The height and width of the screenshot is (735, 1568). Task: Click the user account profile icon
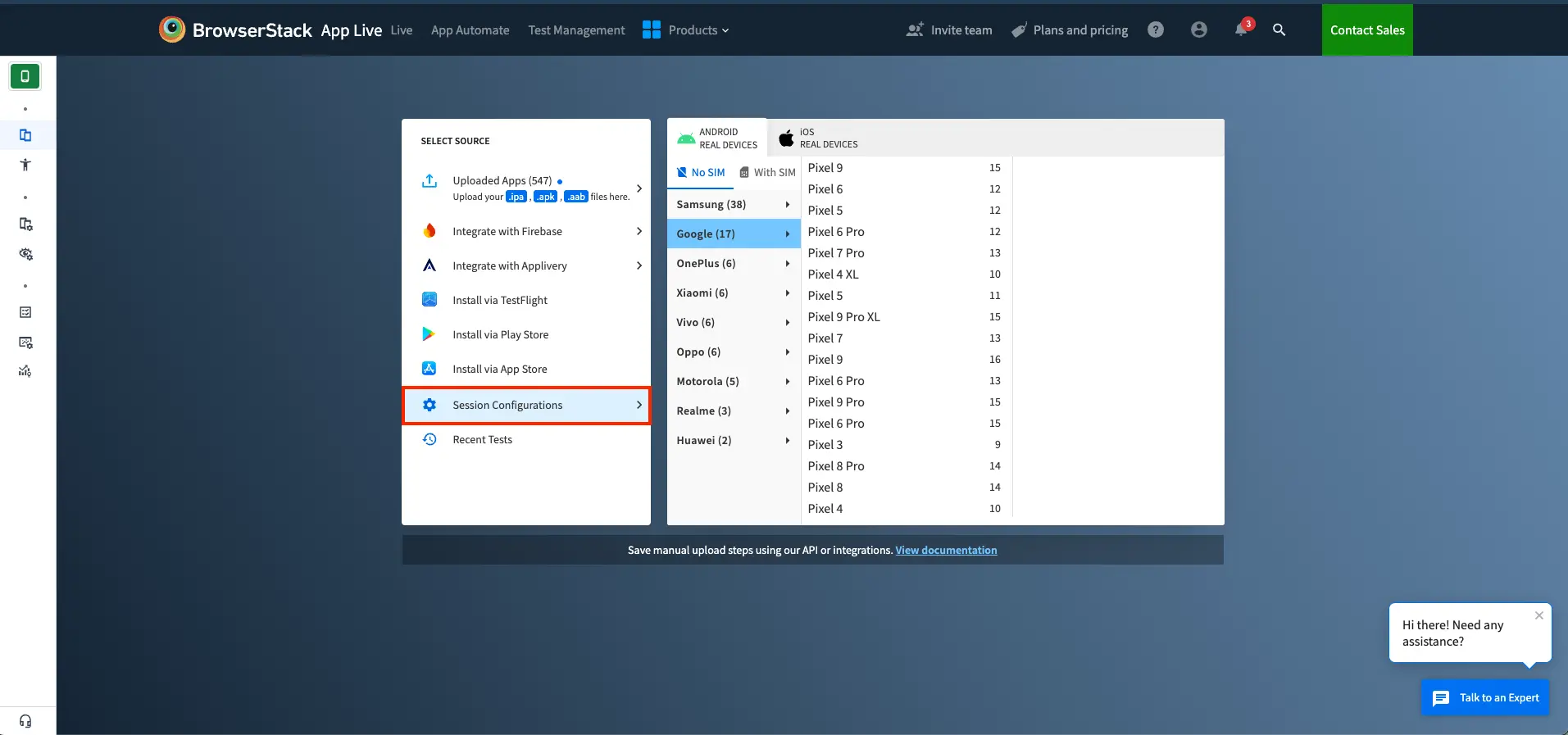click(1198, 30)
